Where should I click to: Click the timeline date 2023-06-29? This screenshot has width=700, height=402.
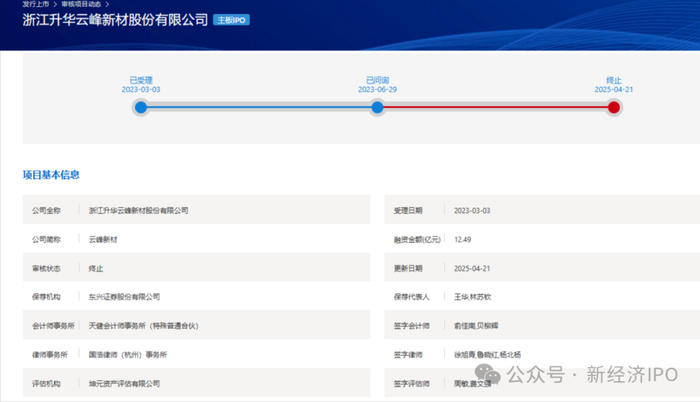377,89
